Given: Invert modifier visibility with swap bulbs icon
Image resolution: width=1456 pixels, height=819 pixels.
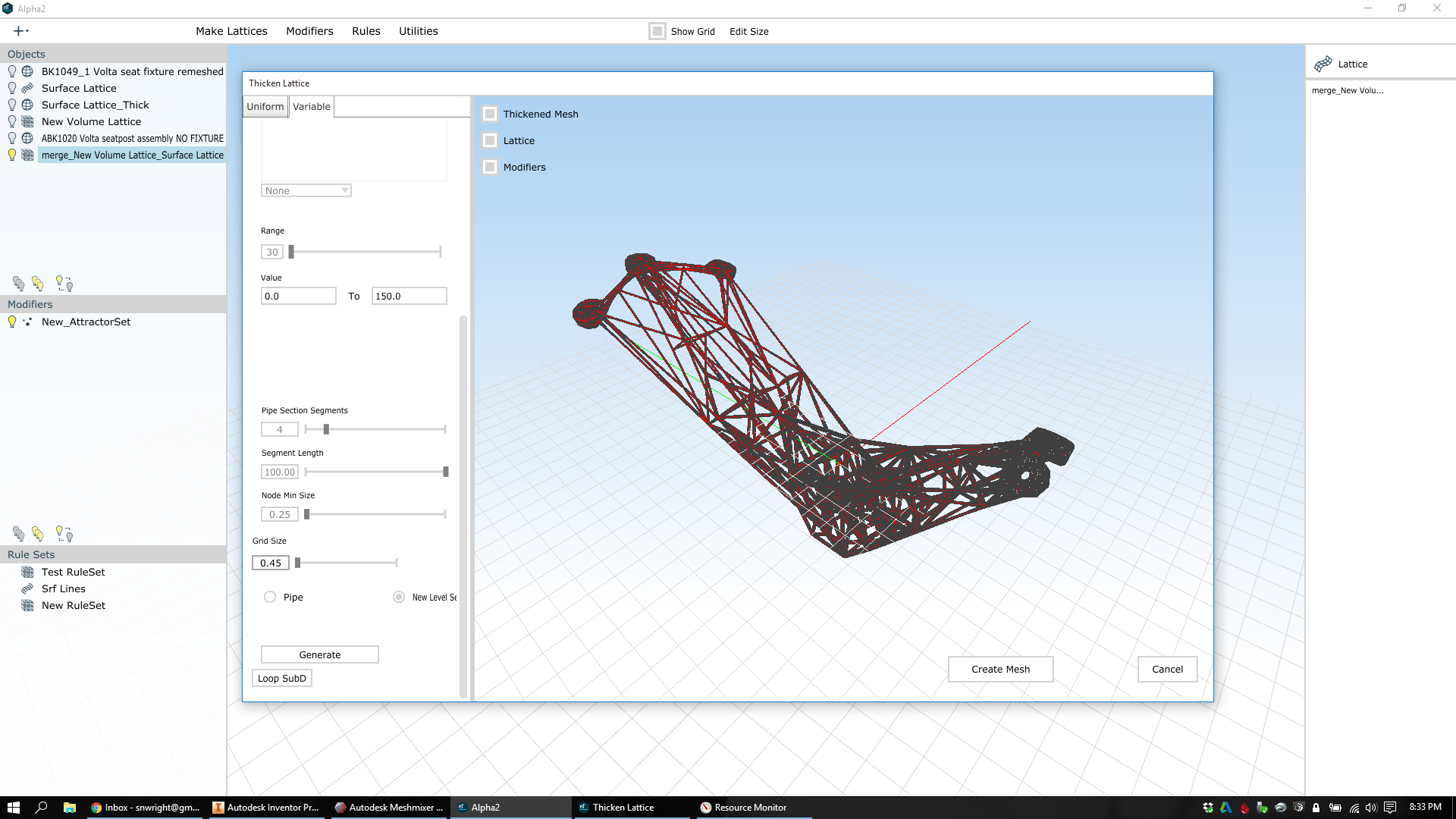Looking at the screenshot, I should pos(64,534).
